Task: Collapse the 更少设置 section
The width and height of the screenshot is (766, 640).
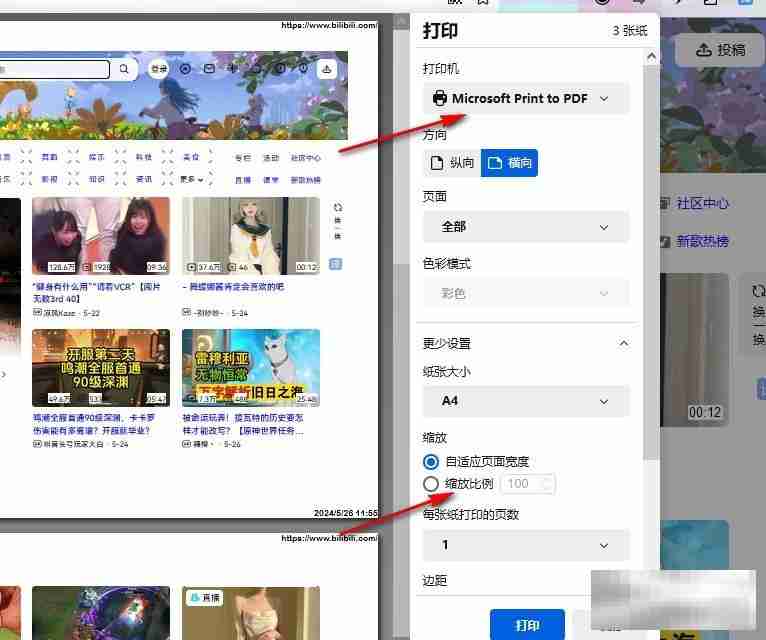Action: pyautogui.click(x=624, y=343)
